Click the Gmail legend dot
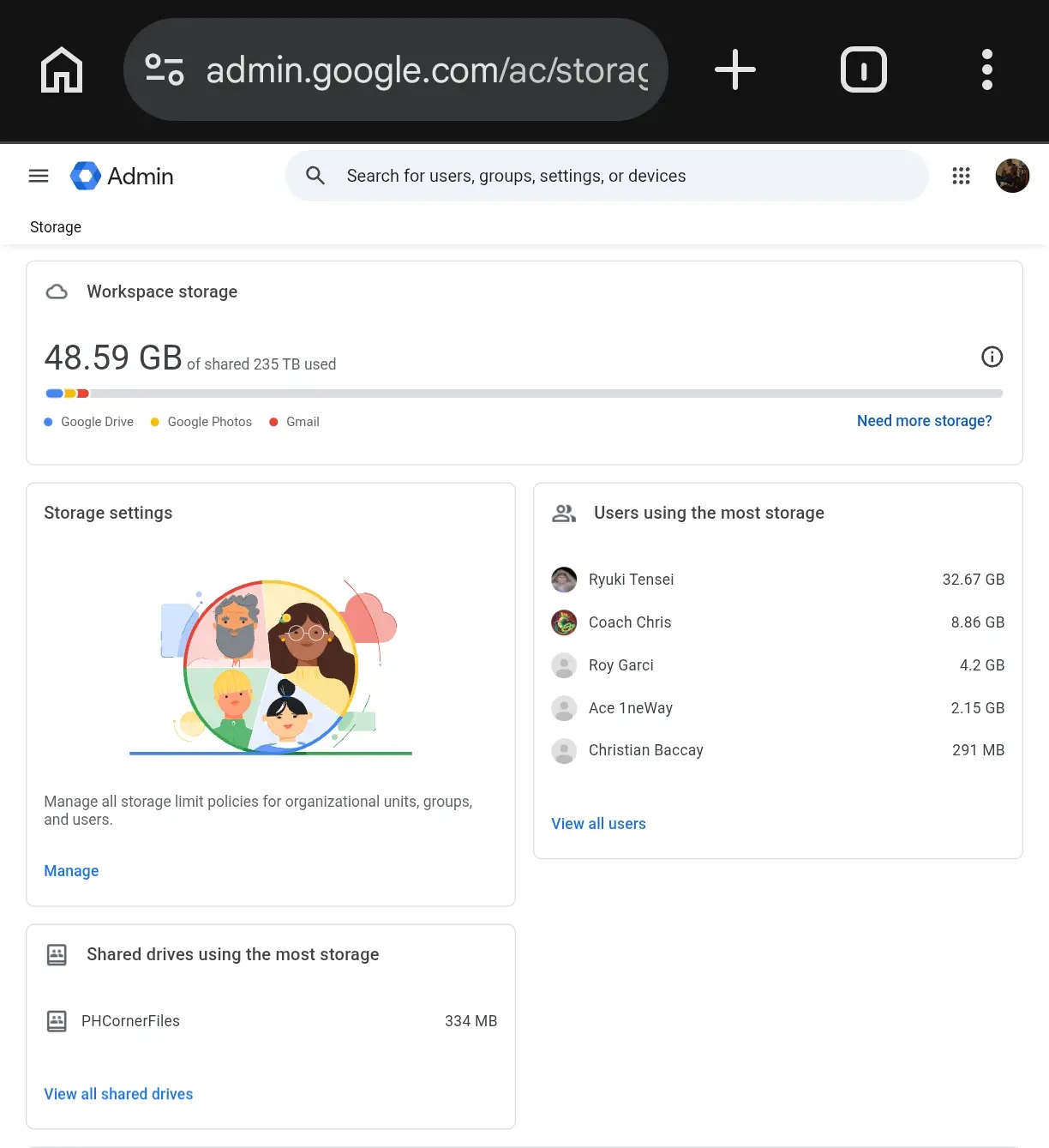Screen dimensions: 1049x1148 click(273, 422)
